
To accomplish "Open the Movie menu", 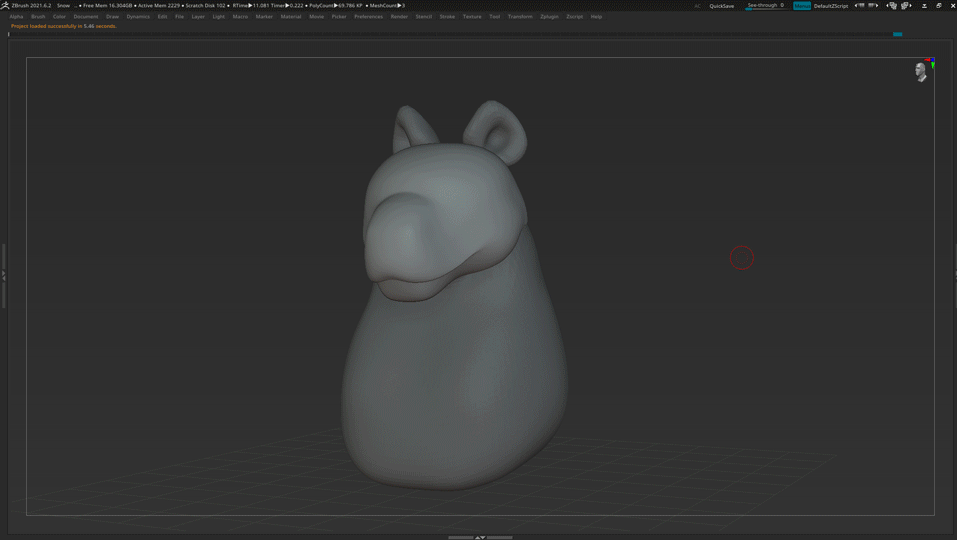I will pos(316,16).
